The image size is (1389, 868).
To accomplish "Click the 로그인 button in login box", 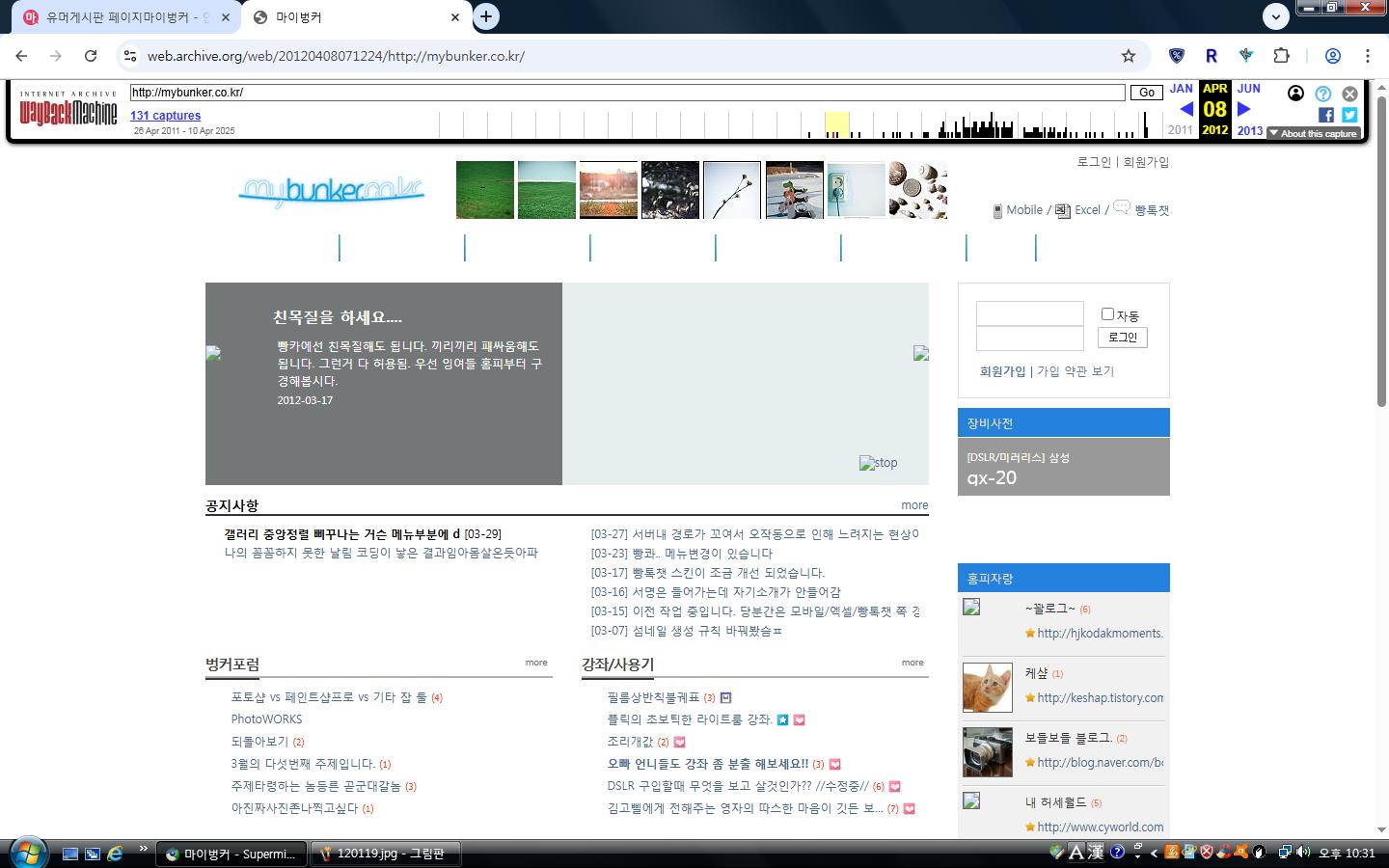I will [x=1122, y=338].
